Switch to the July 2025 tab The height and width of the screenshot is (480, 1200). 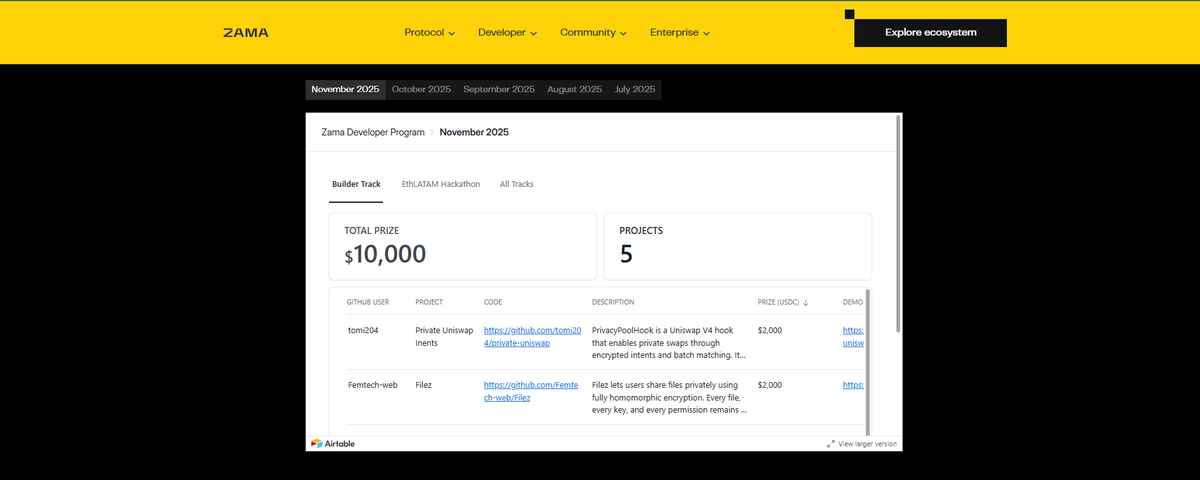[x=635, y=90]
